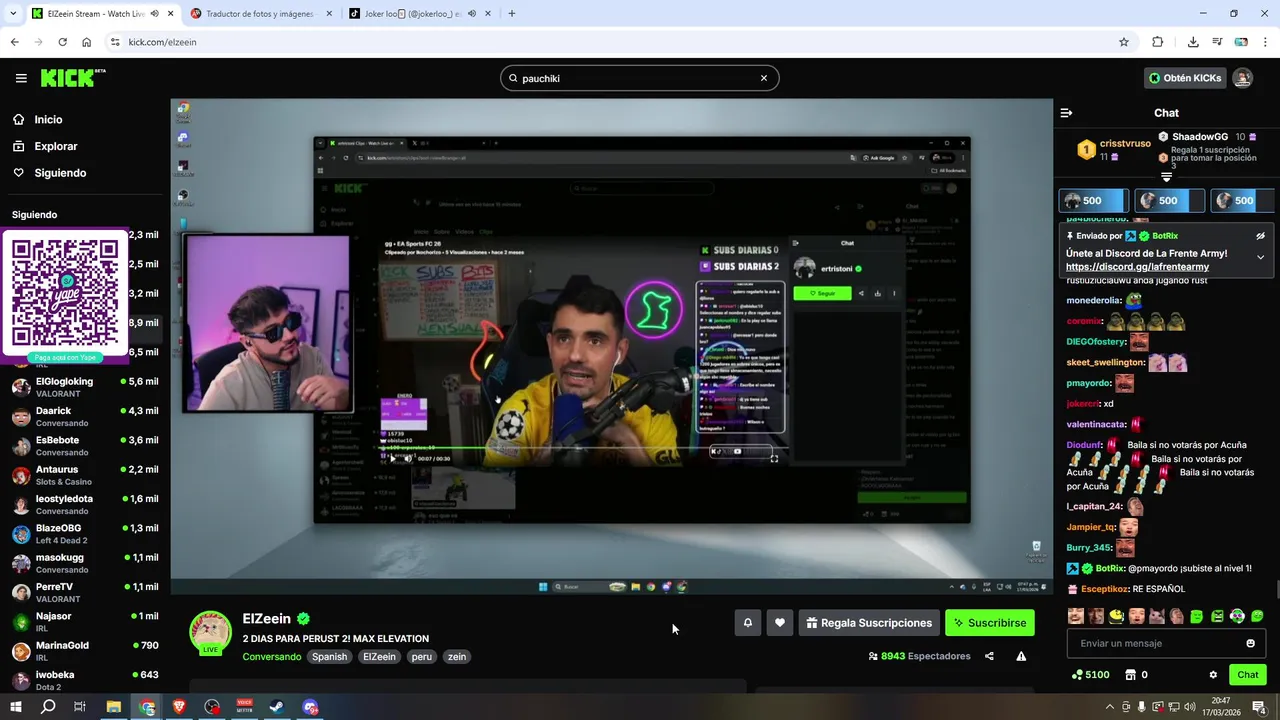Report the stream with the warning icon
This screenshot has width=1280, height=720.
(1021, 656)
